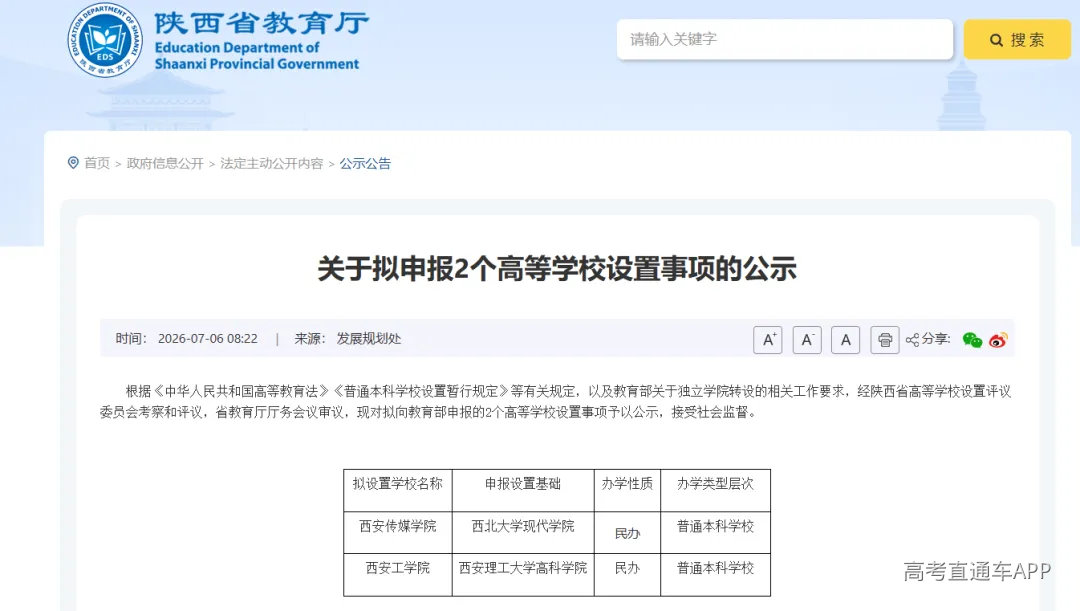This screenshot has height=611, width=1080.
Task: Go to 首页 breadcrumb link
Action: tap(97, 163)
